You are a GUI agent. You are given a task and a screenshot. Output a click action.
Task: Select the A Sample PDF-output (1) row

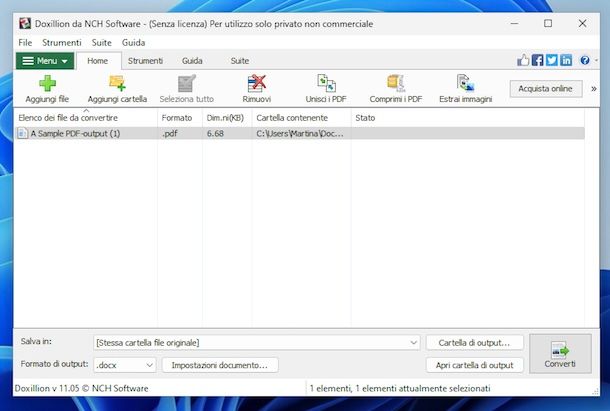(299, 133)
